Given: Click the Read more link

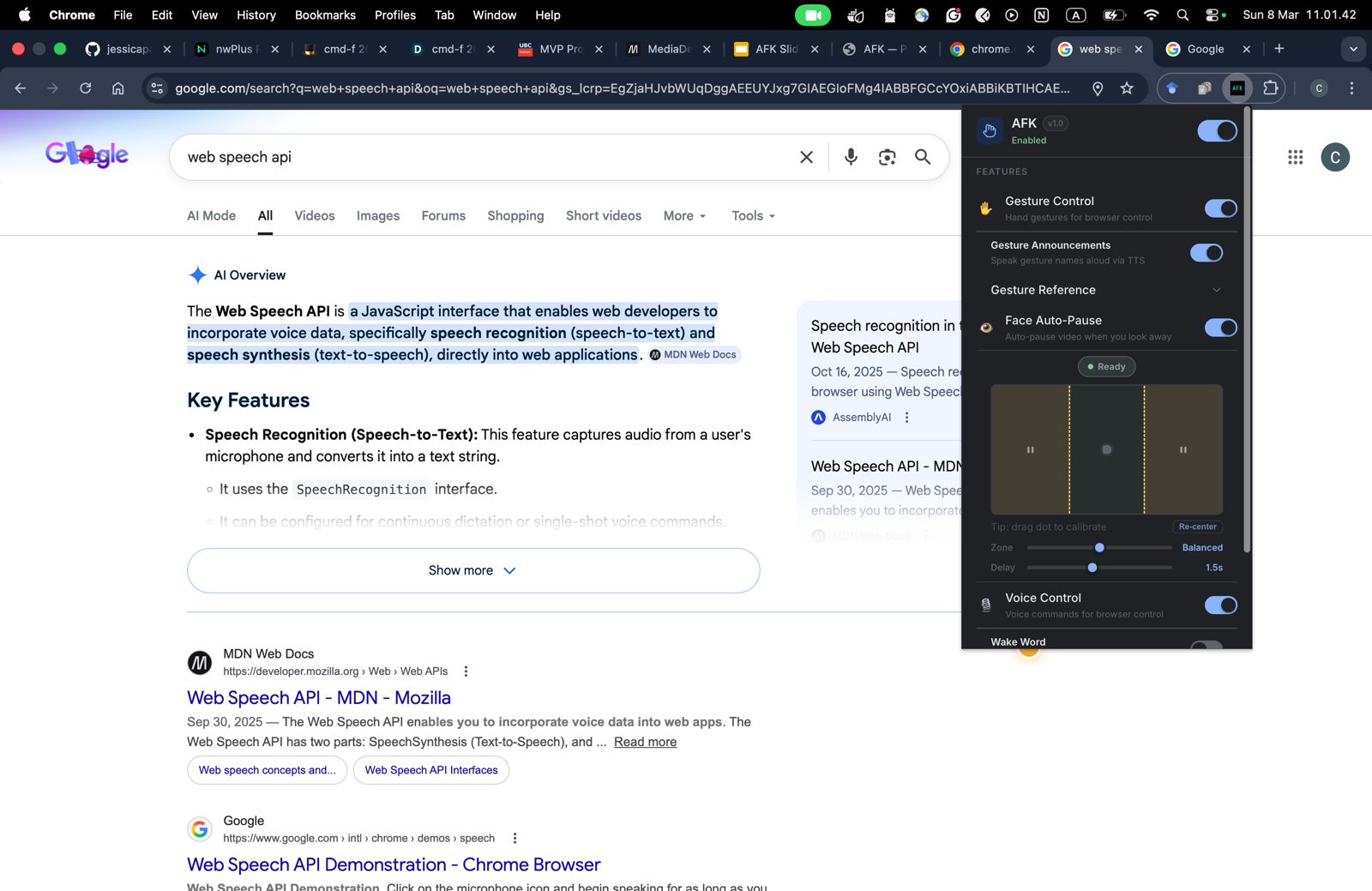Looking at the screenshot, I should coord(645,742).
